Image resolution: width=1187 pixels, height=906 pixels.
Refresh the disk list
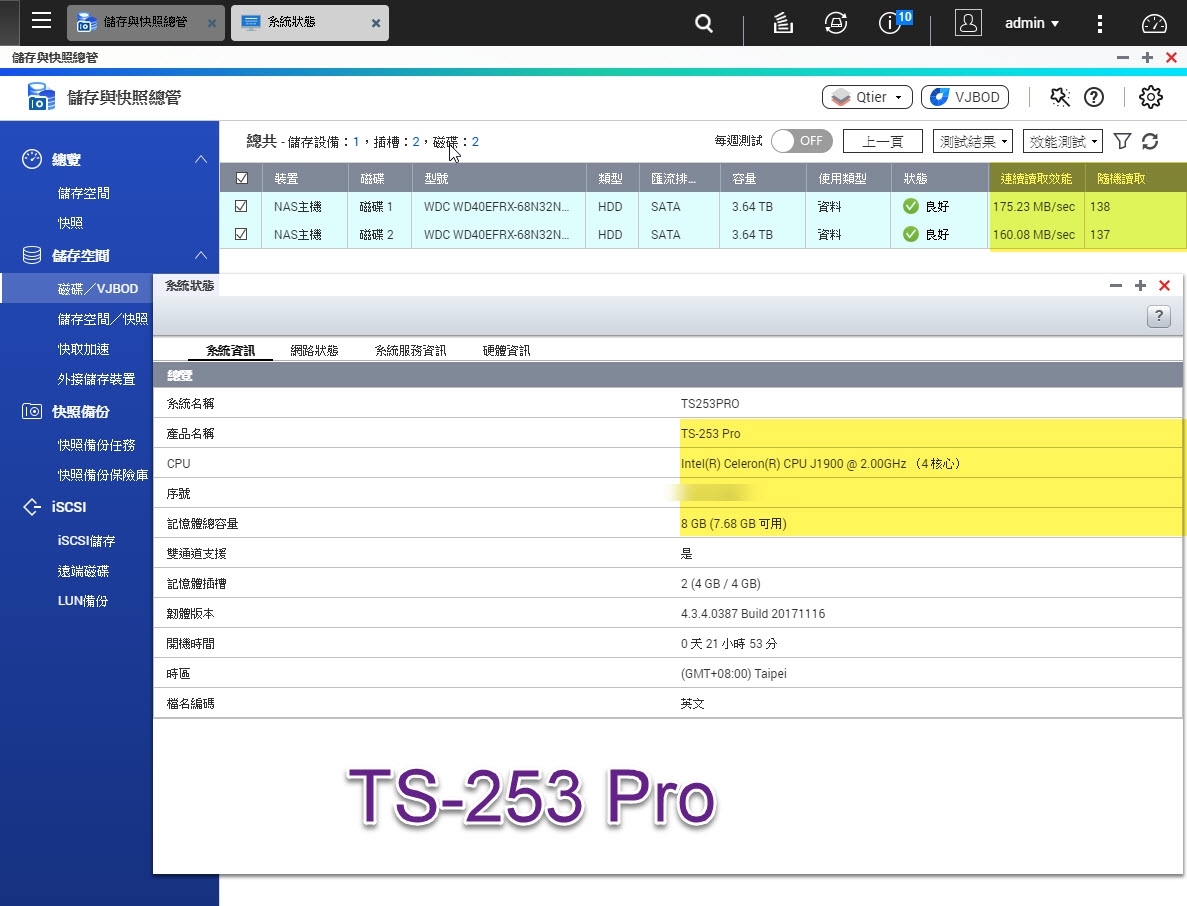[1151, 141]
